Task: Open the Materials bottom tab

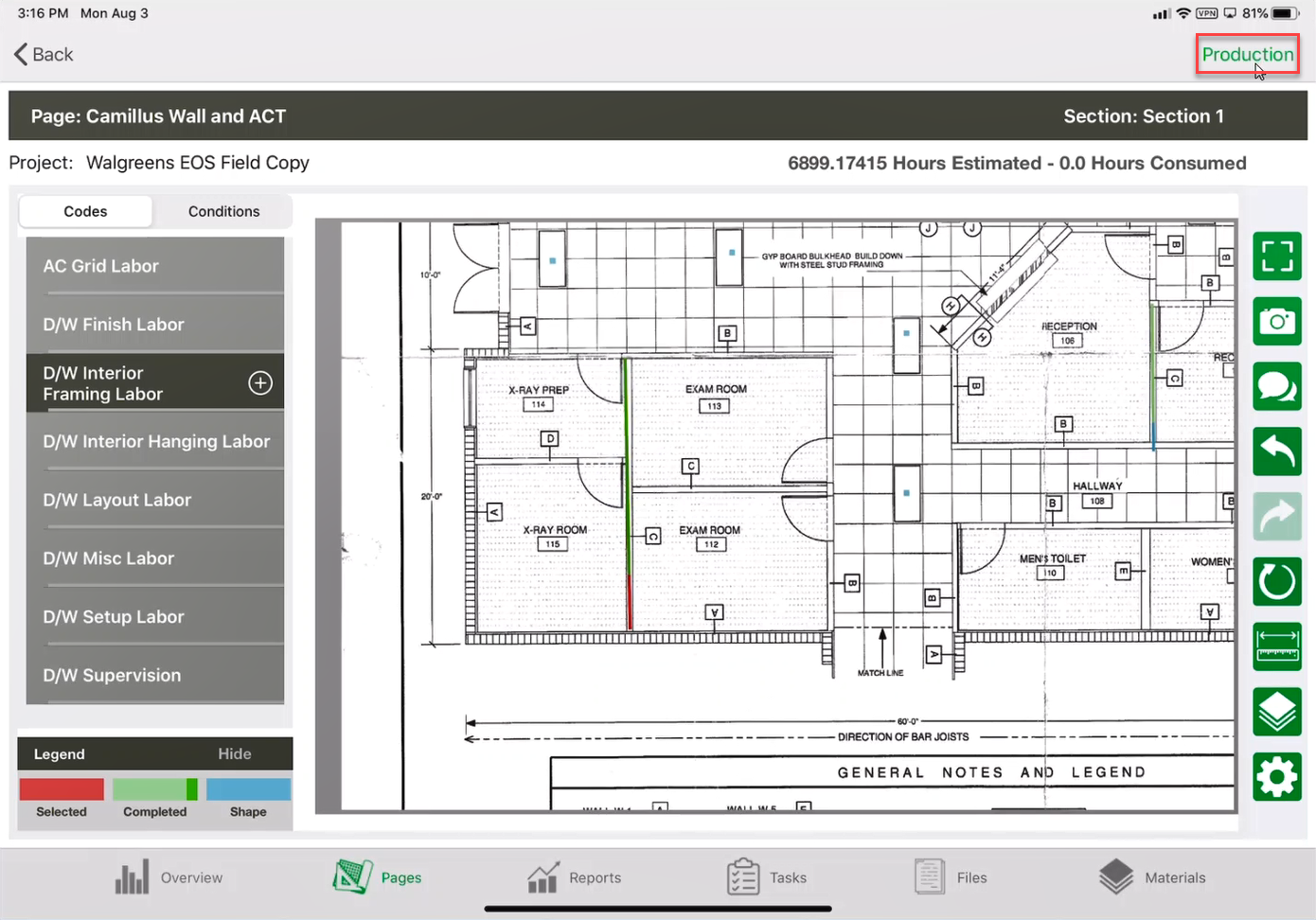Action: (1152, 877)
